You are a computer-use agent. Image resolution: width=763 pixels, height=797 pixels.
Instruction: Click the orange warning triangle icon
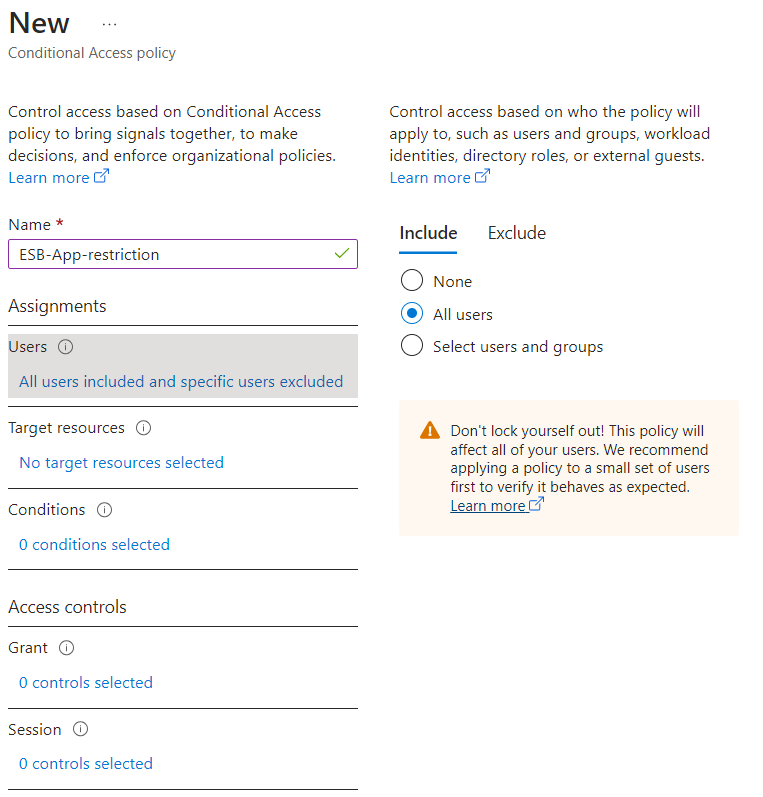[x=430, y=430]
